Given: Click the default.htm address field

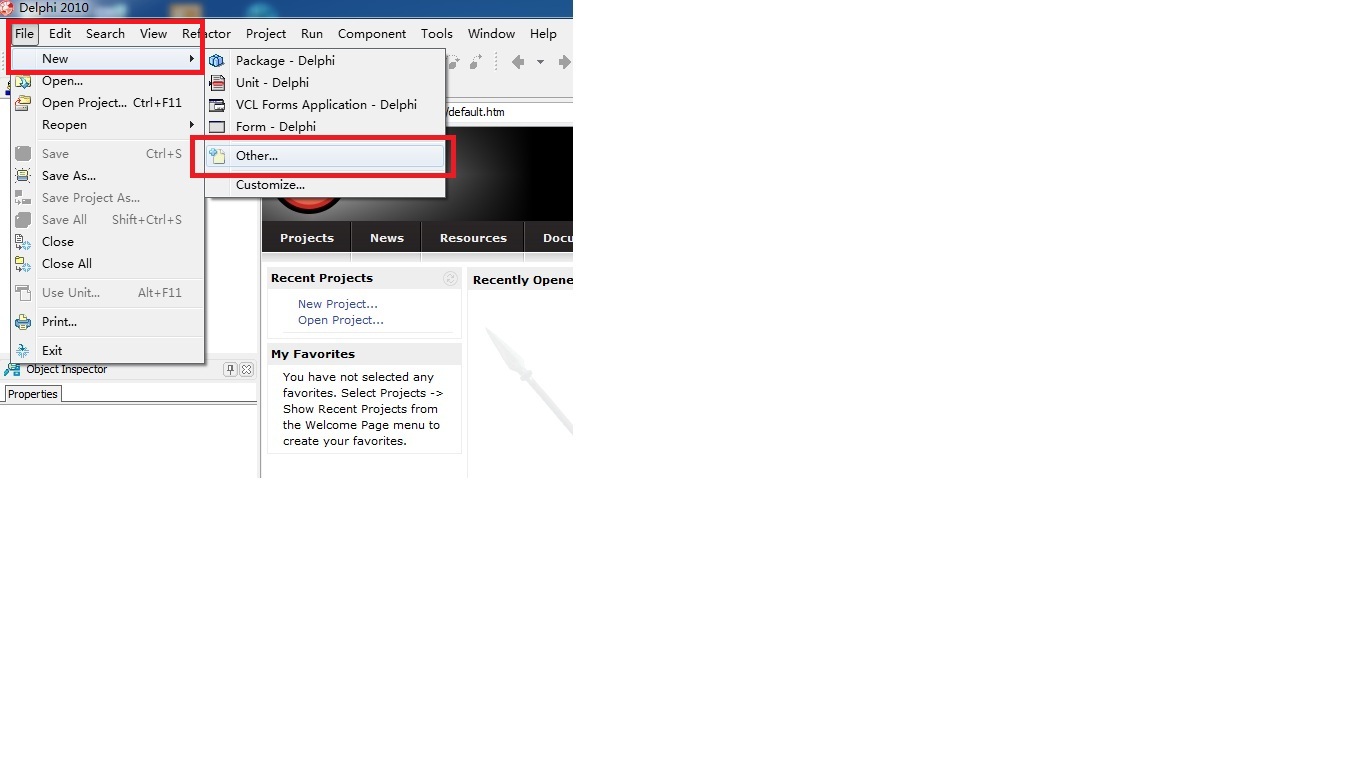Looking at the screenshot, I should pyautogui.click(x=510, y=112).
